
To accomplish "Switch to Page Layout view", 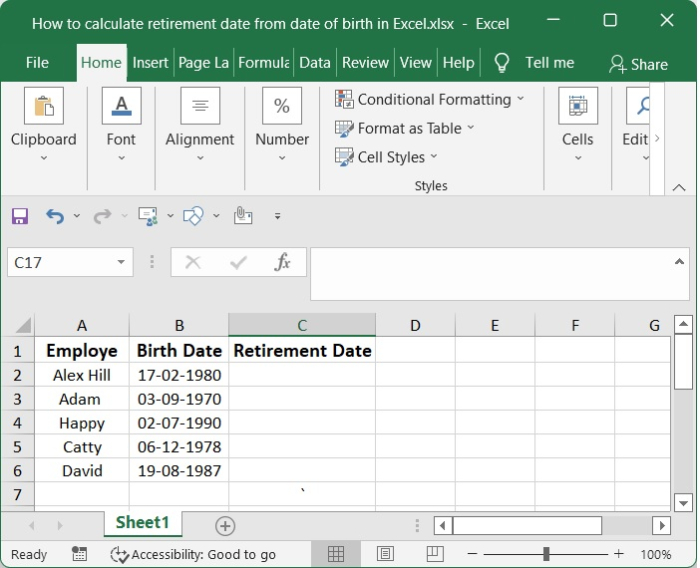I will pos(385,554).
